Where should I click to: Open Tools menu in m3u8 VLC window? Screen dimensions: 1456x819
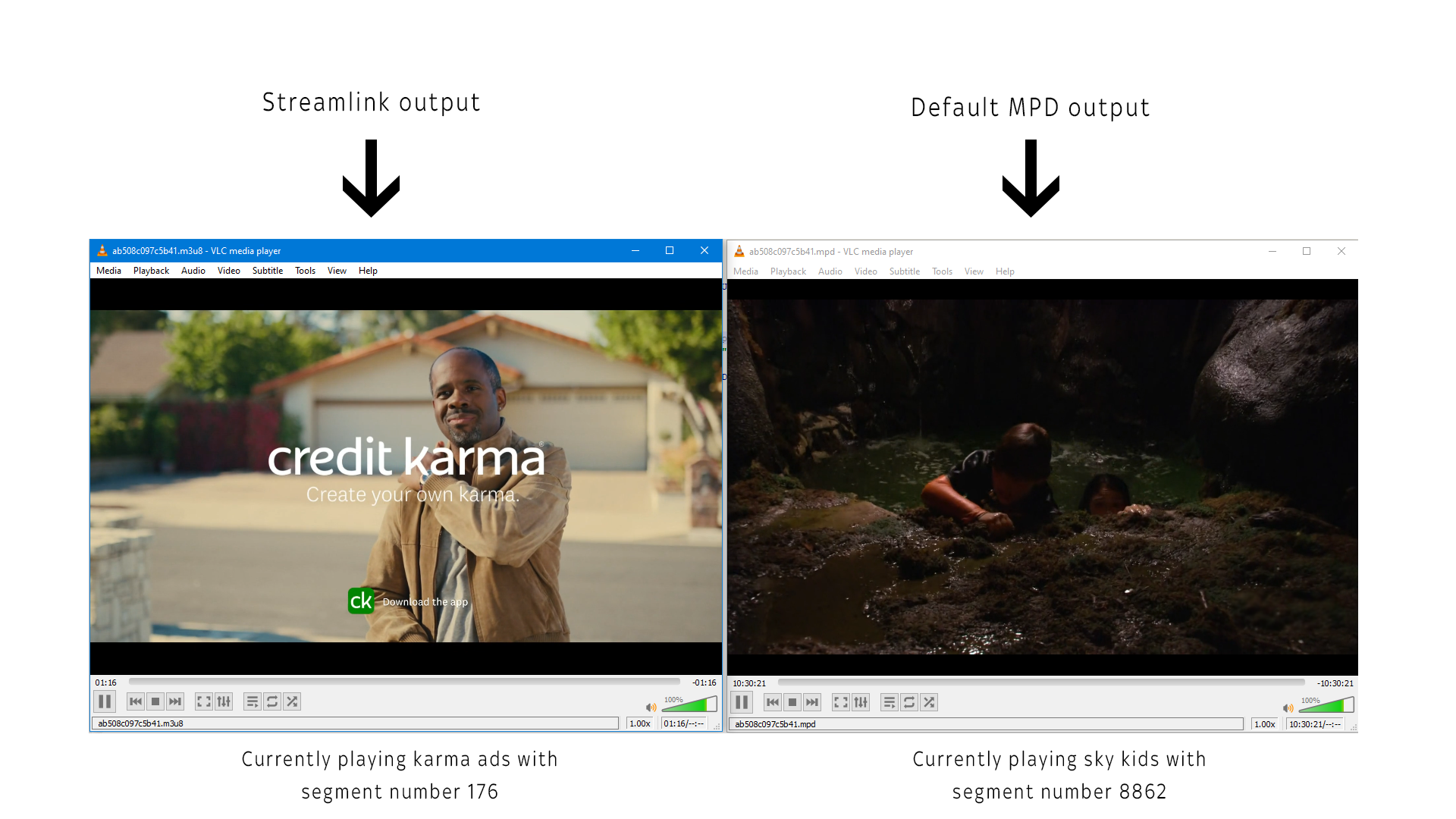(305, 271)
